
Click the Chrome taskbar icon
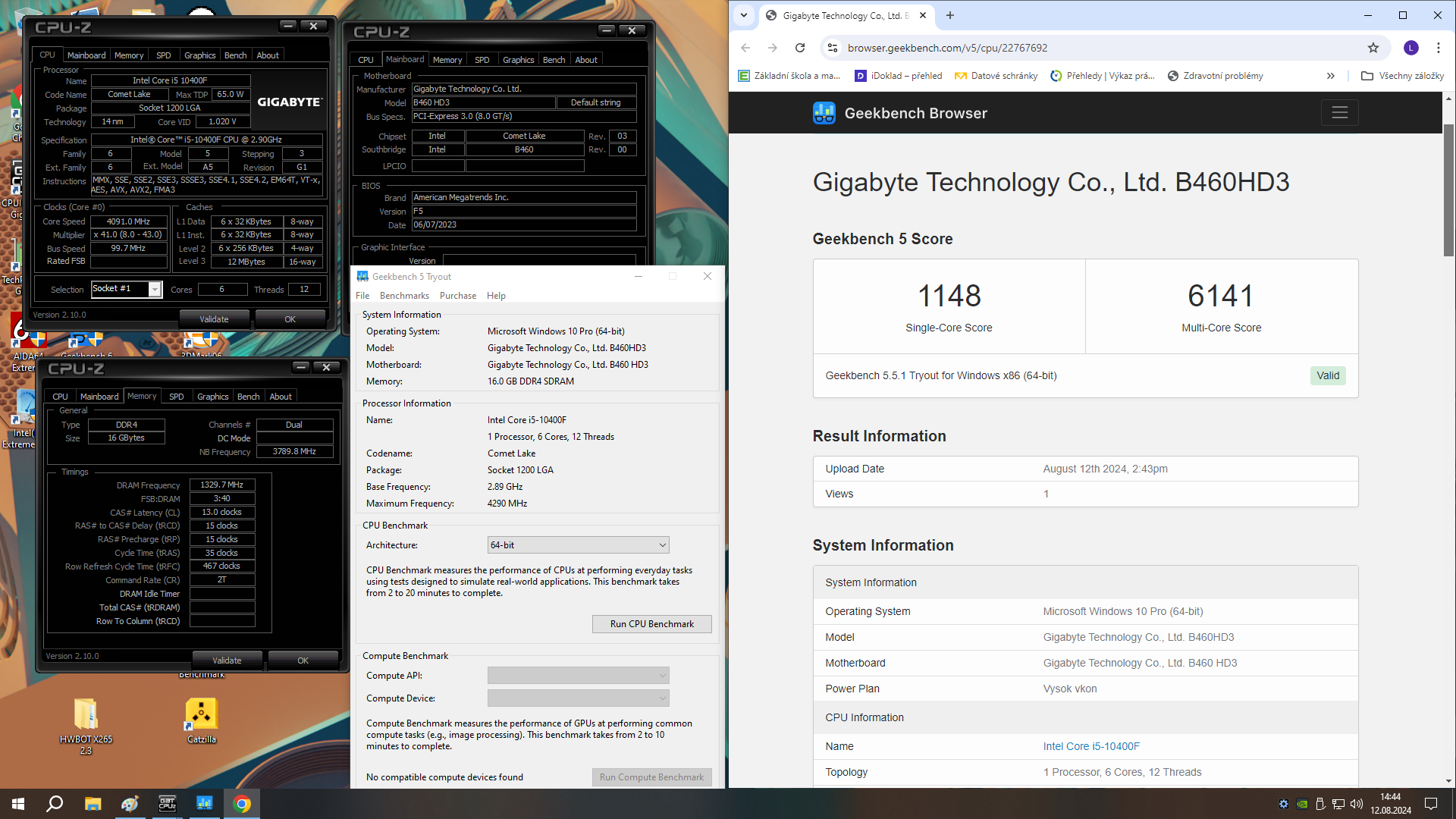(242, 804)
